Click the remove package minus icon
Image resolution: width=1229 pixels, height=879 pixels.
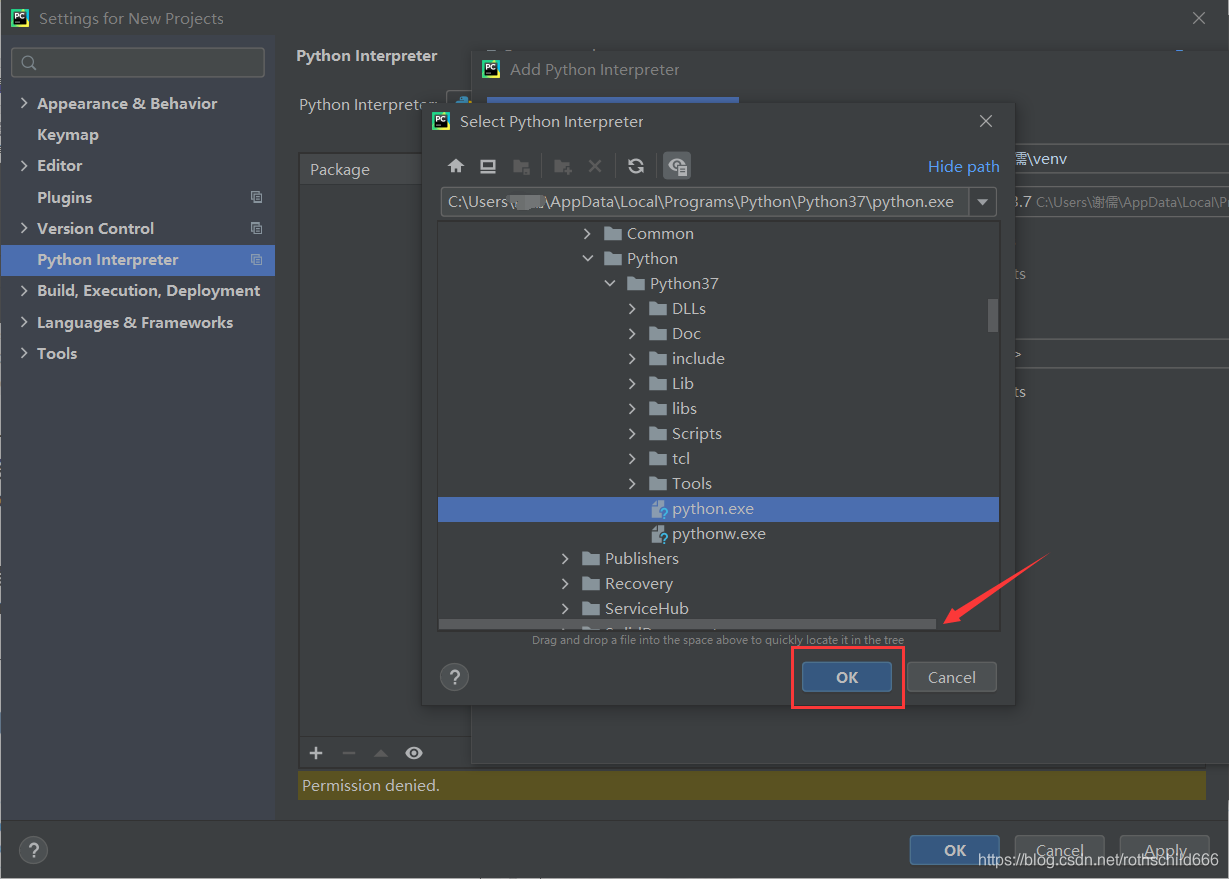(349, 753)
